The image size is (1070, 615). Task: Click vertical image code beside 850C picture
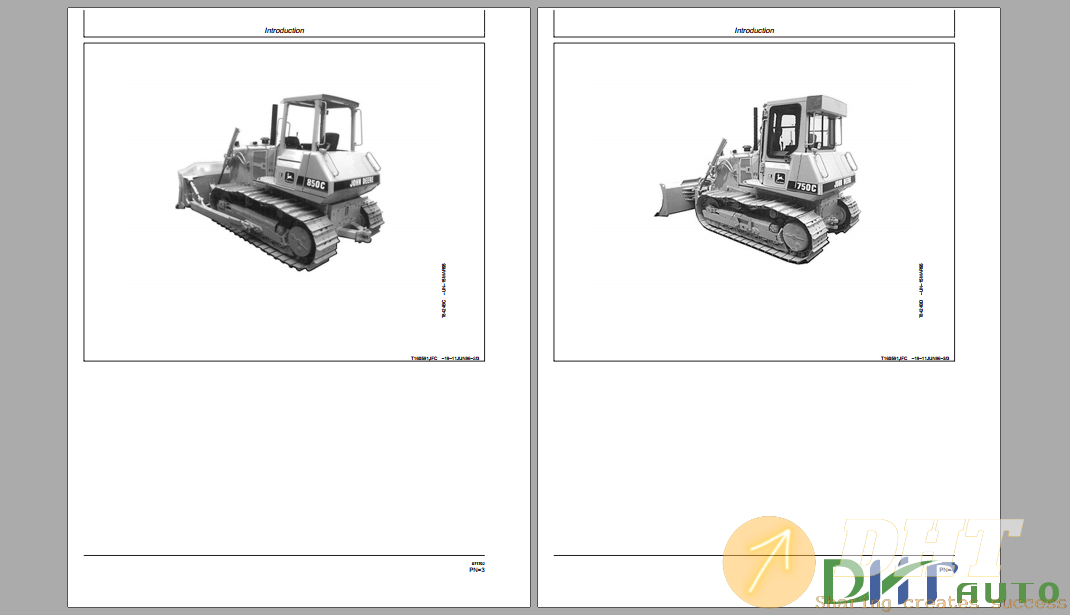[444, 291]
